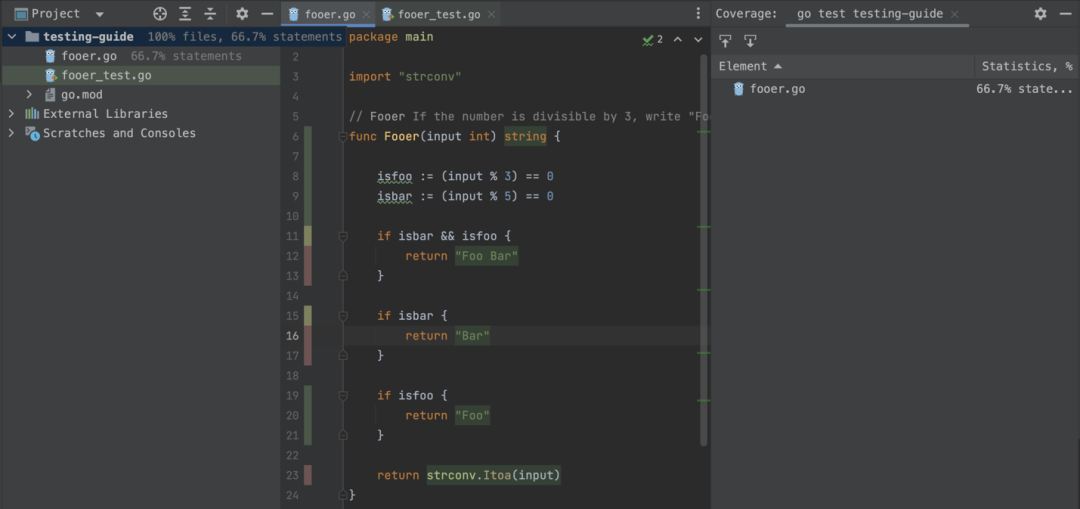Click the partial coverage marker at line 11
Viewport: 1080px width, 509px height.
coord(308,236)
